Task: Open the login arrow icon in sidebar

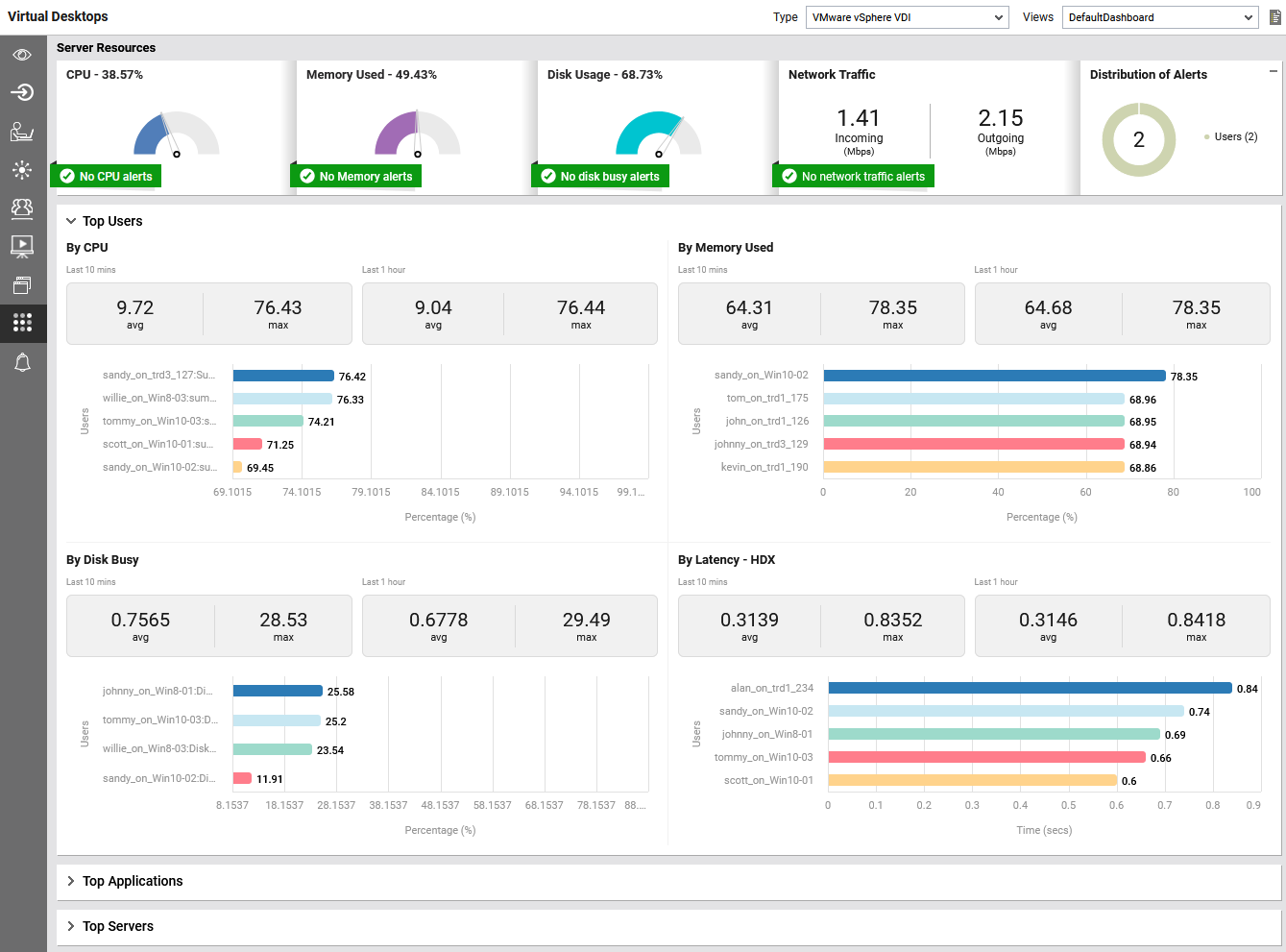Action: tap(22, 92)
